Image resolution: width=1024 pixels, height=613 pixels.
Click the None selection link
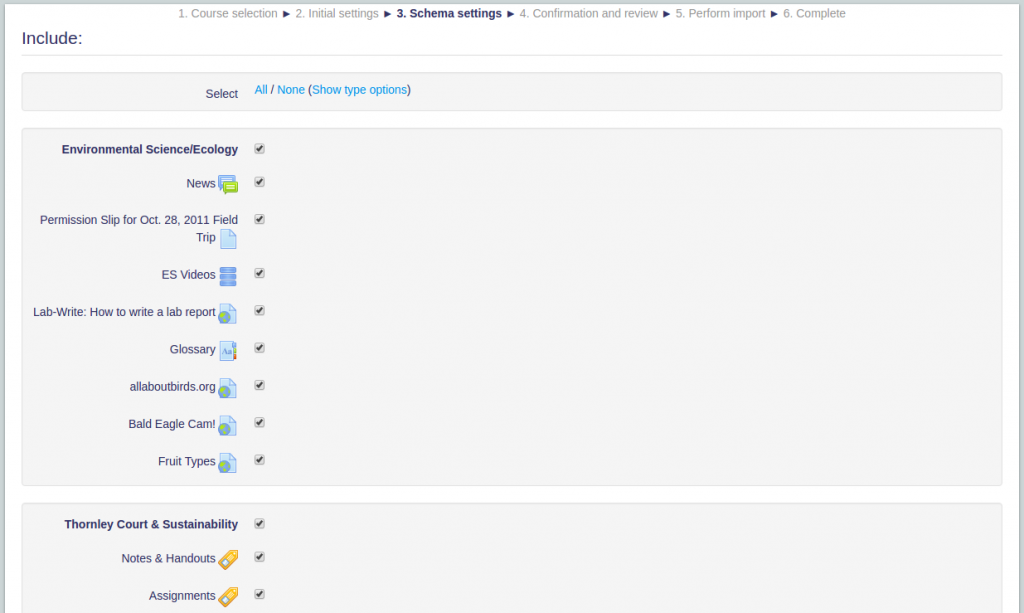[x=291, y=90]
